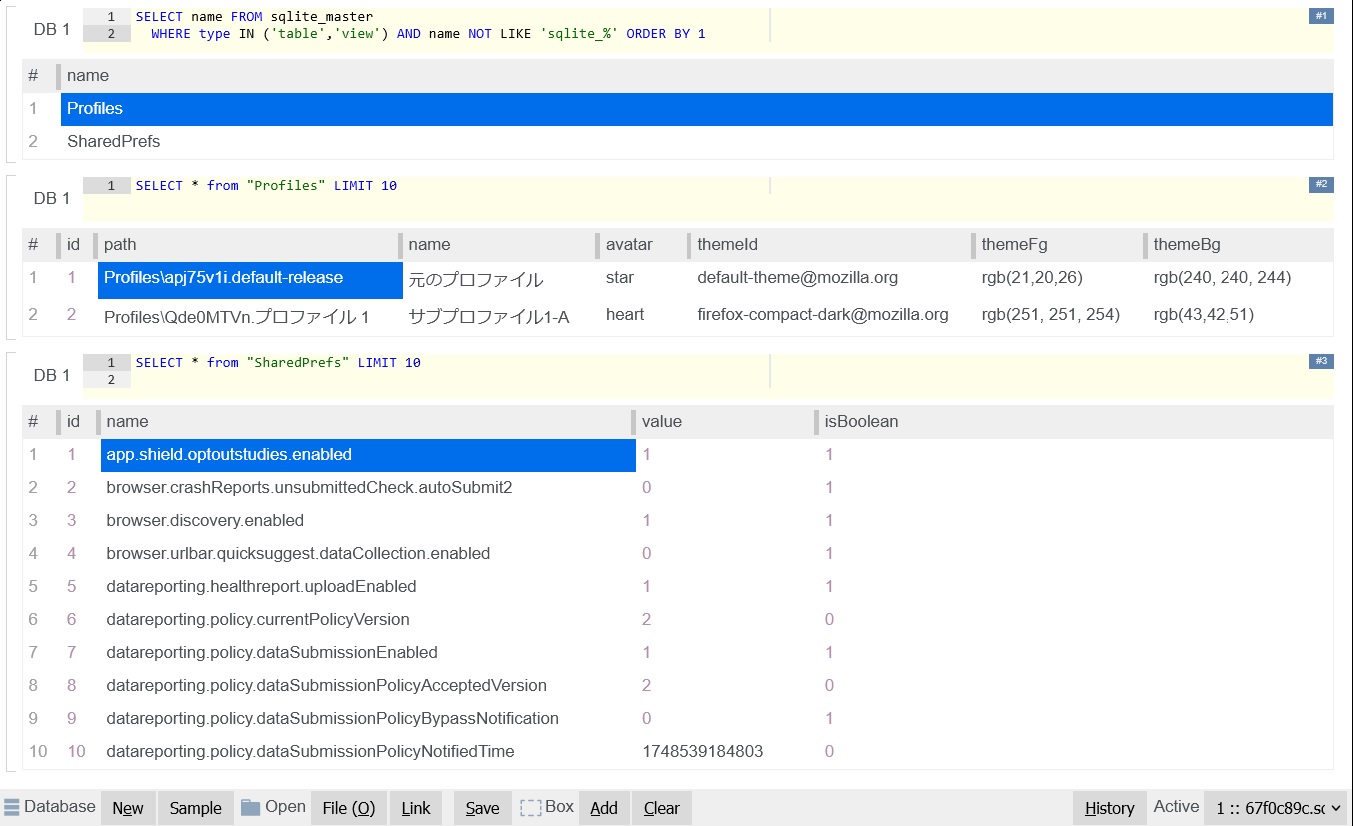
Task: Open the Active database dropdown
Action: [1275, 808]
